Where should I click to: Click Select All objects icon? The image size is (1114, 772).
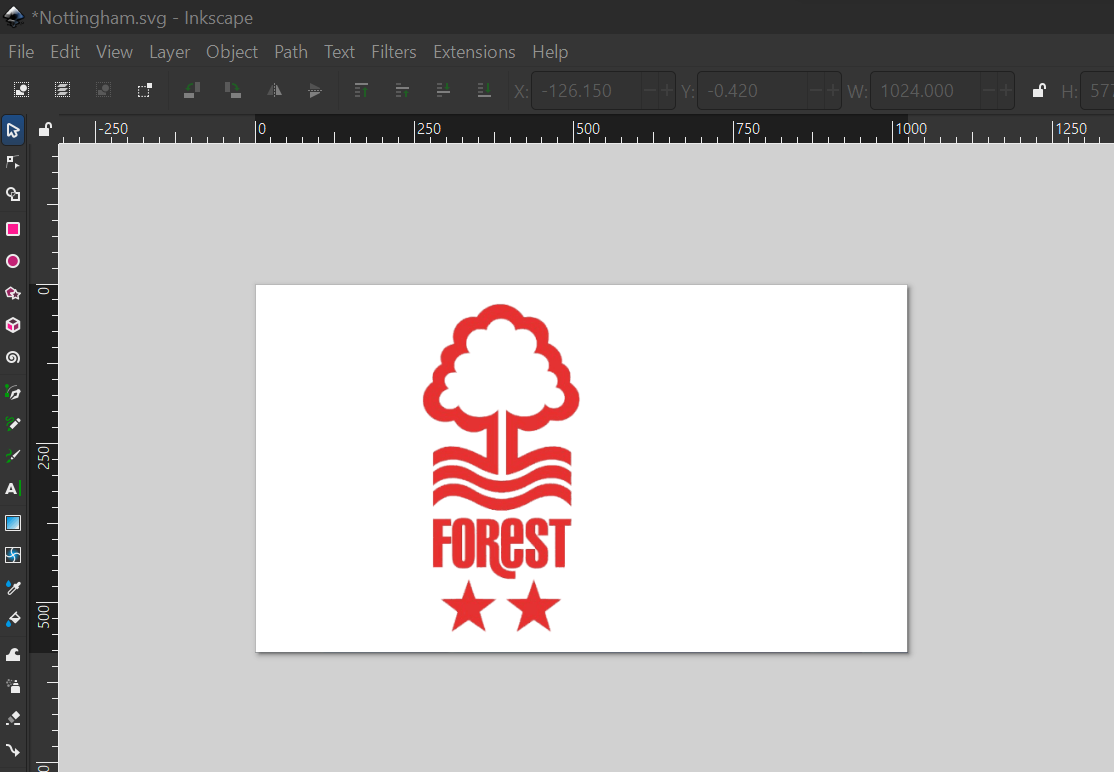pyautogui.click(x=21, y=90)
